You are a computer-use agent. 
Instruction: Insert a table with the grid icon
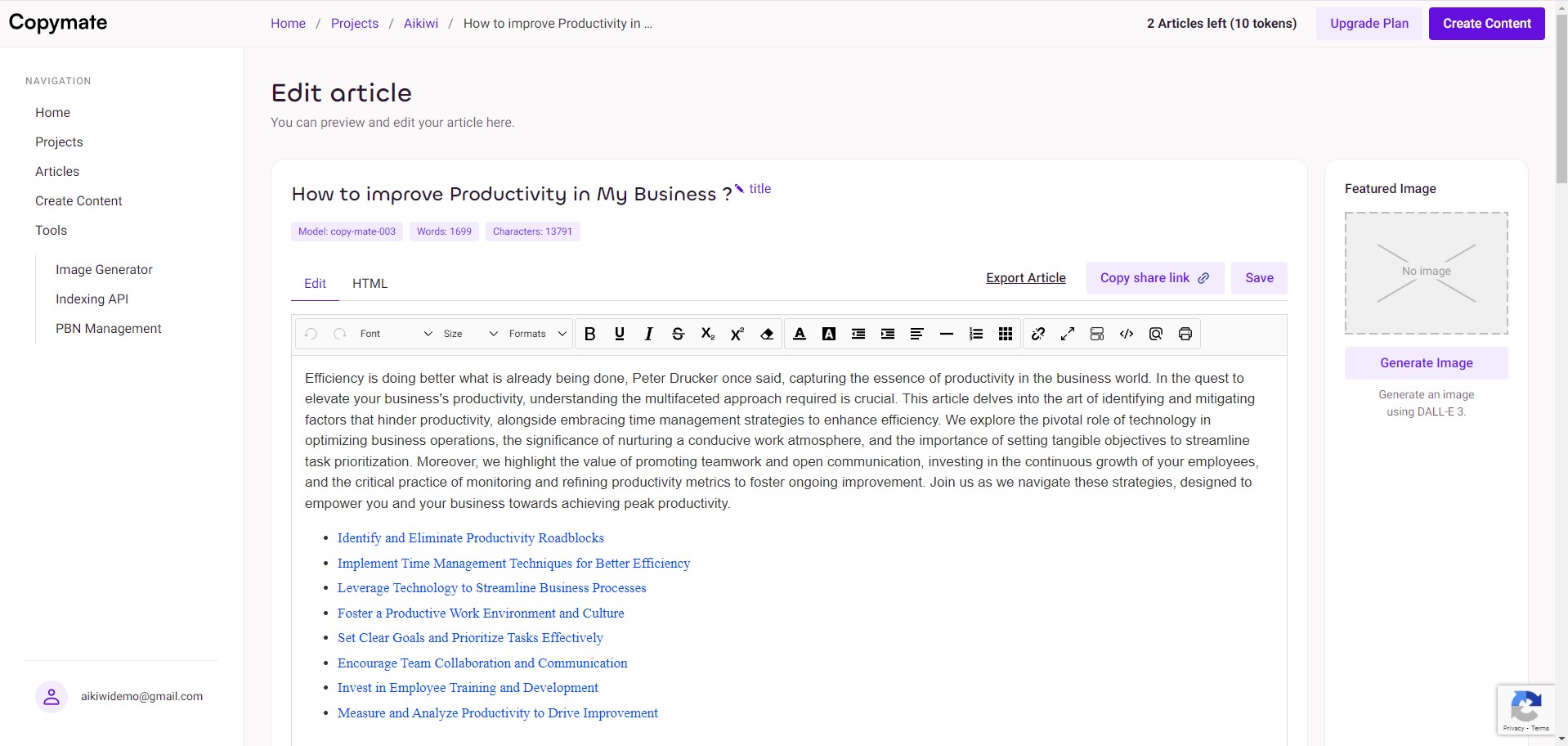1006,334
